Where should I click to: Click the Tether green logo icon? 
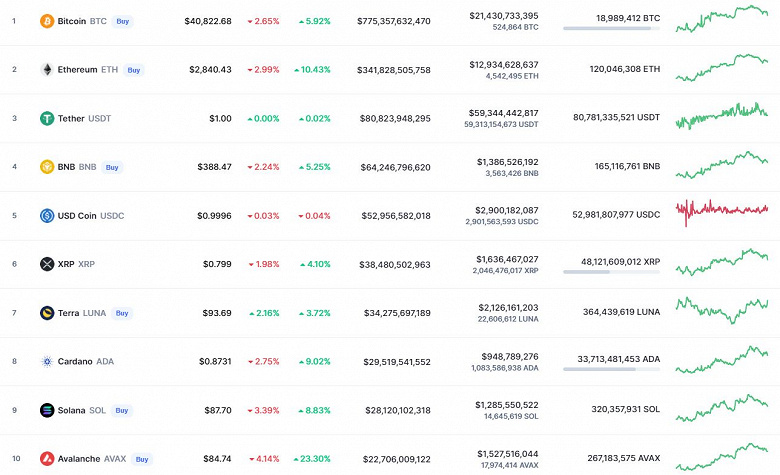[46, 118]
